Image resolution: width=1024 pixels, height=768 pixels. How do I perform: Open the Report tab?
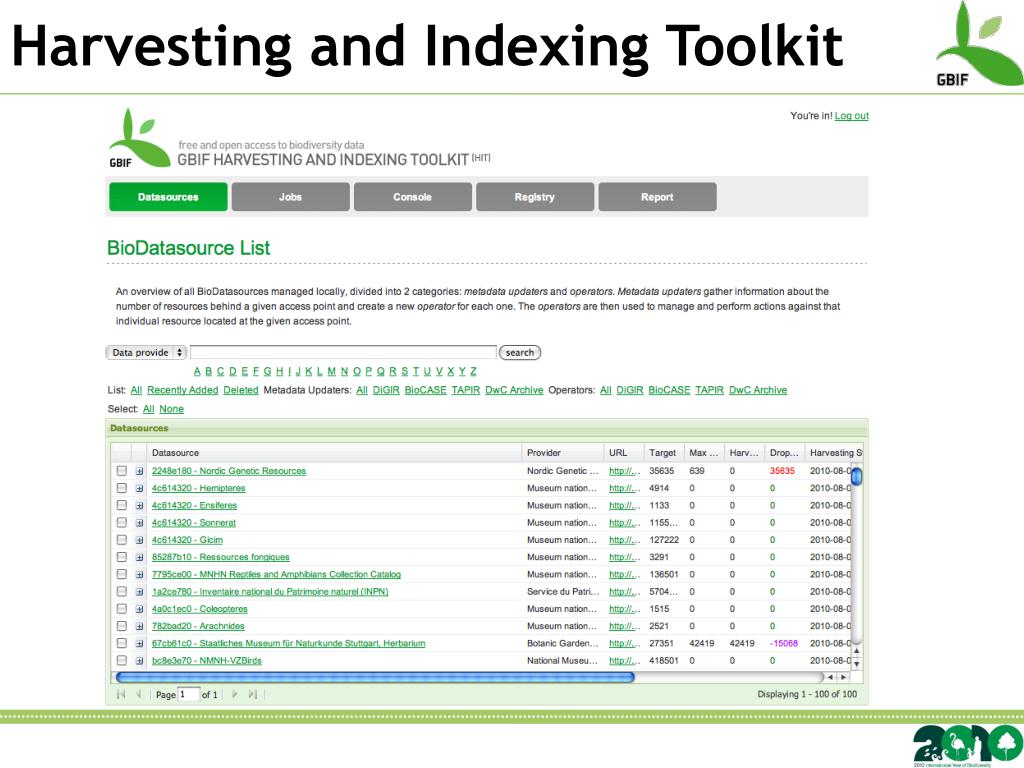(x=657, y=197)
